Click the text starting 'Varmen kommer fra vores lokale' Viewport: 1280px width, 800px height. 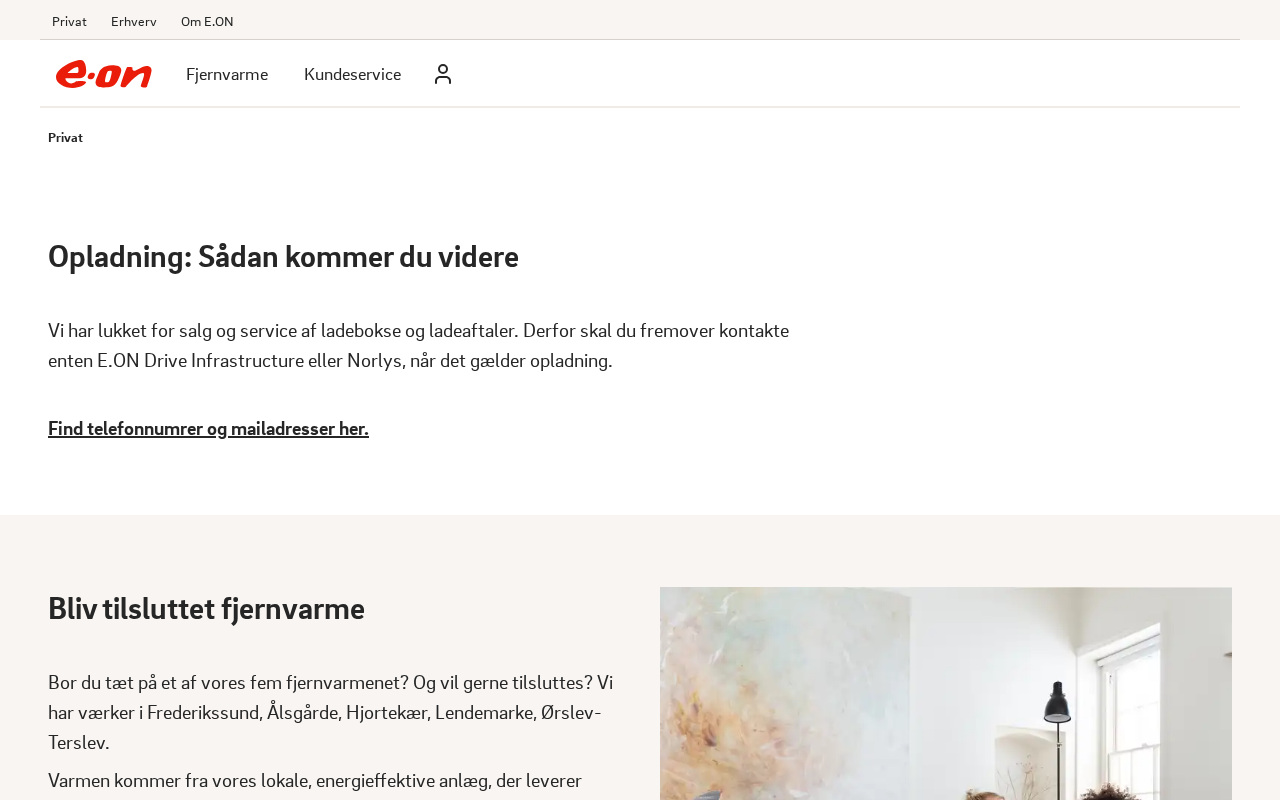tap(315, 781)
